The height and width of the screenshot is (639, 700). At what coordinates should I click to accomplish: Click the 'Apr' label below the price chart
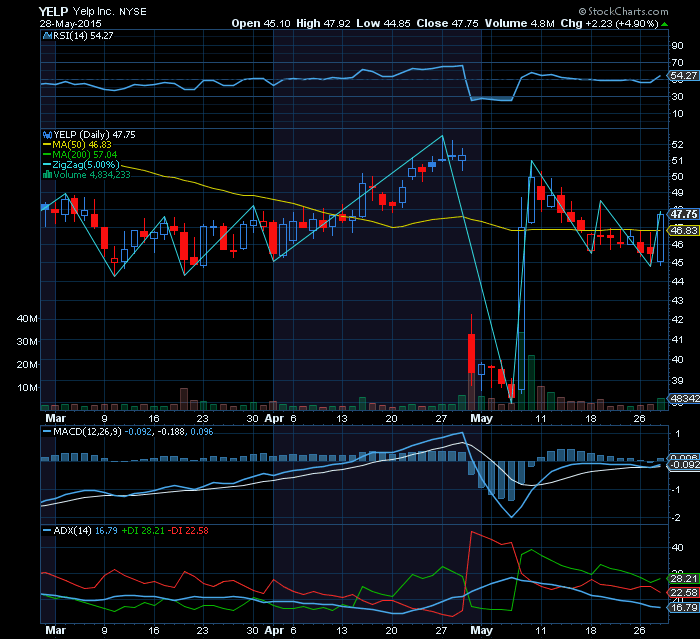(274, 418)
